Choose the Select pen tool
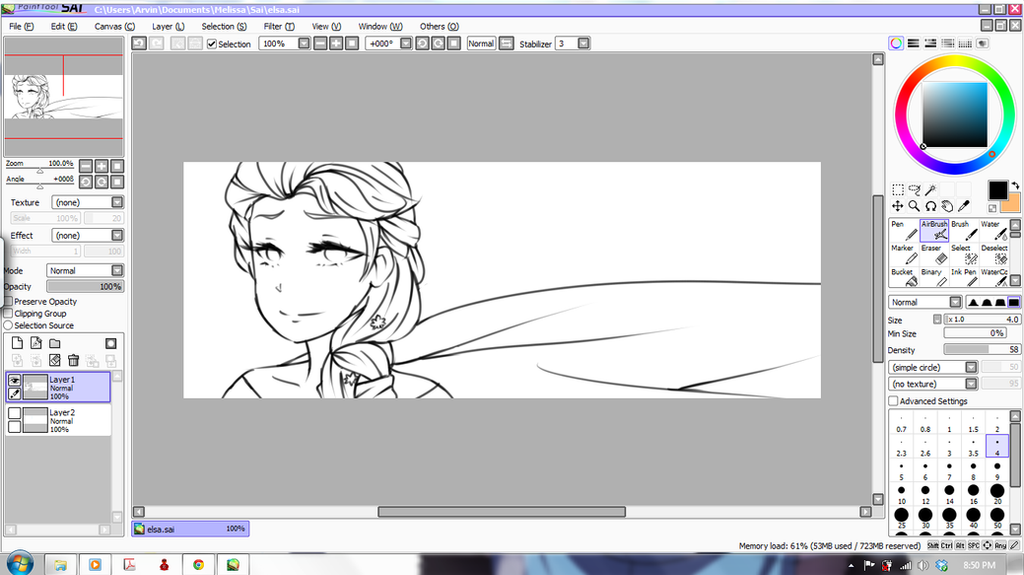The height and width of the screenshot is (575, 1024). tap(964, 255)
